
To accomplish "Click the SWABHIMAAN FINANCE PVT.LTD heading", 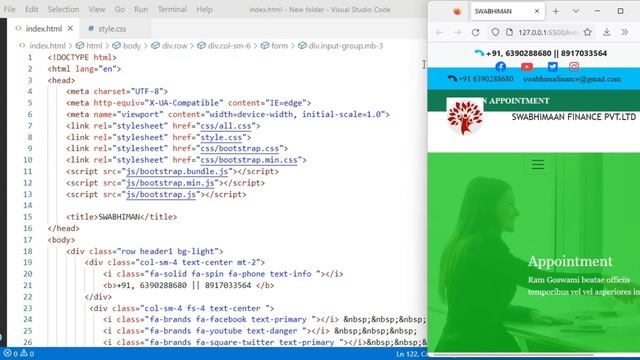I will 573,117.
